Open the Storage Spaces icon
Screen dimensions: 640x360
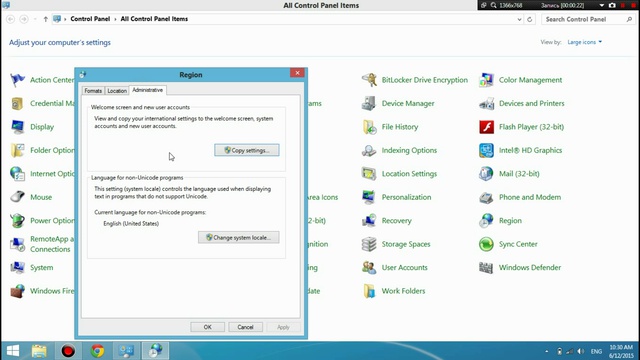[369, 244]
